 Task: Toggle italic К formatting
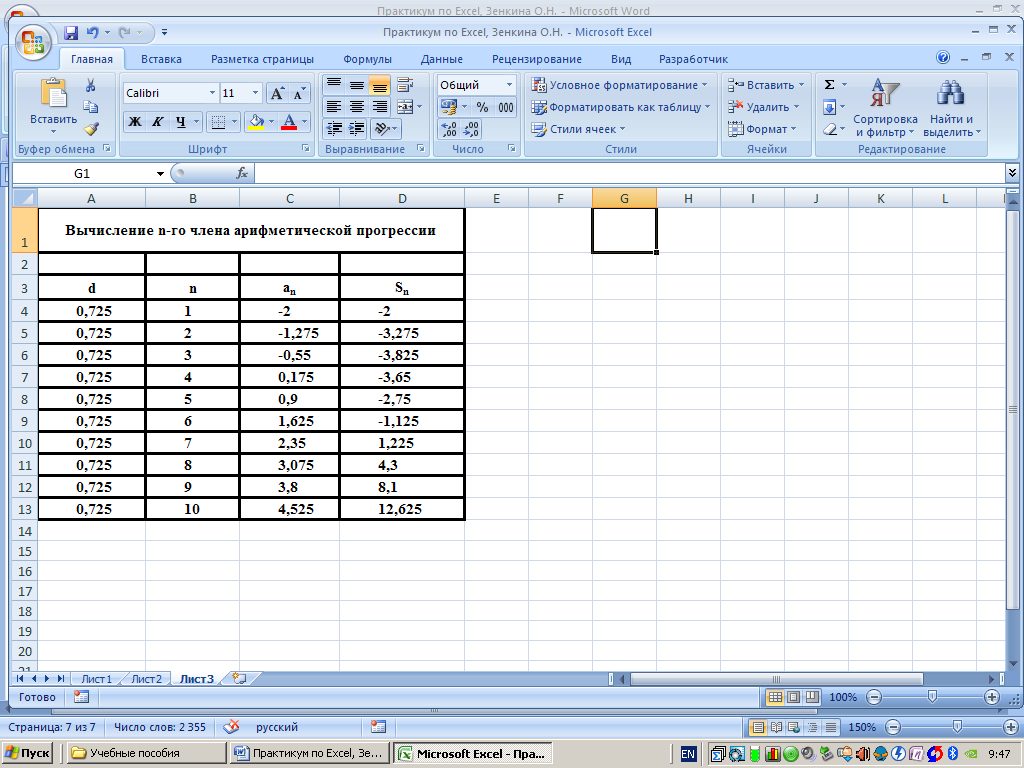pos(157,121)
